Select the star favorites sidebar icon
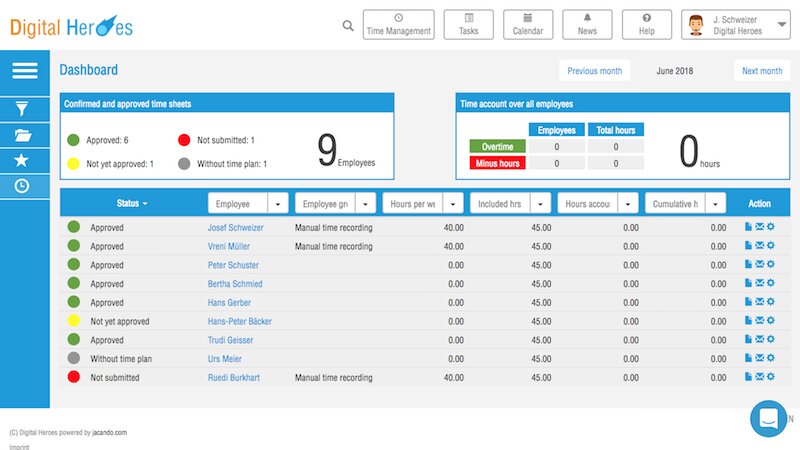The width and height of the screenshot is (800, 450). point(24,160)
